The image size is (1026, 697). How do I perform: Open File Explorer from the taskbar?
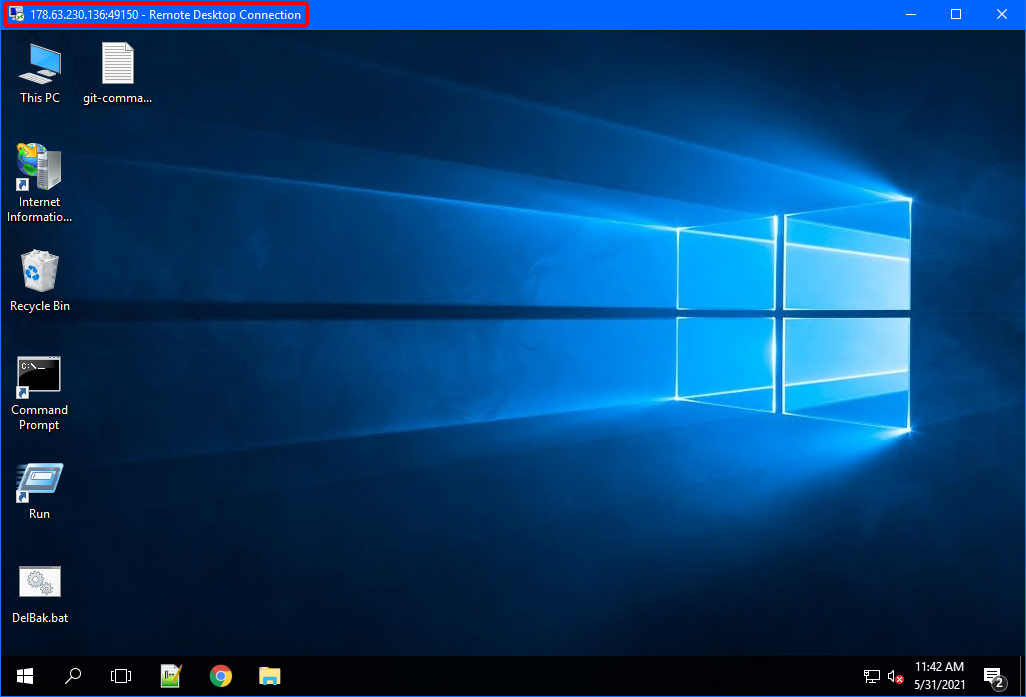[270, 676]
